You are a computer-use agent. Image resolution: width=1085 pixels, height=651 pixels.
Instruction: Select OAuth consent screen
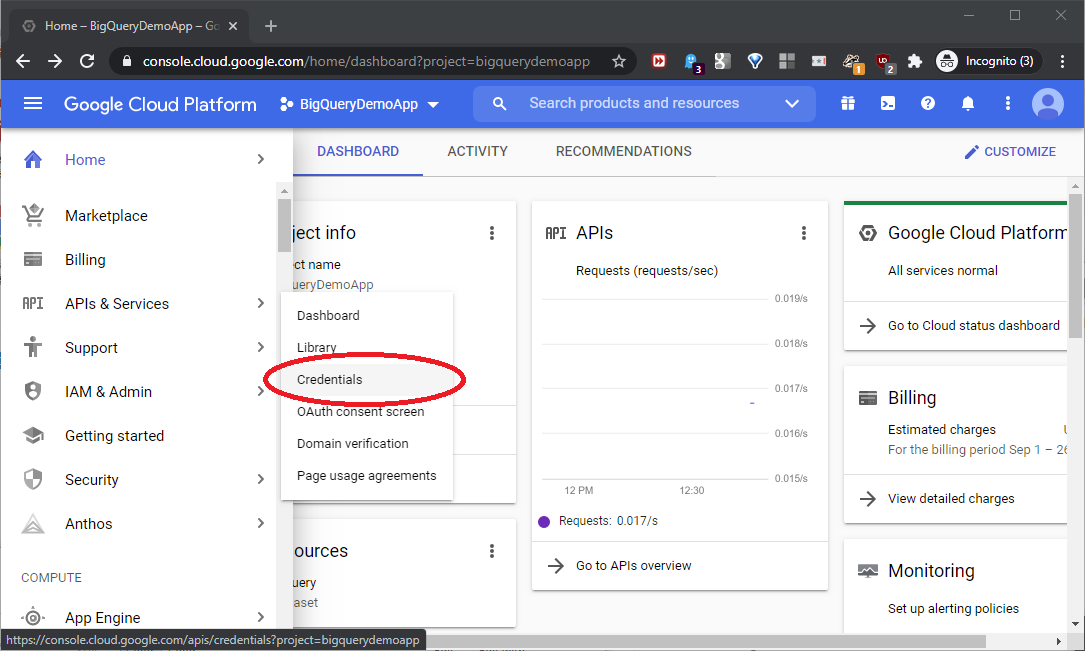367,412
